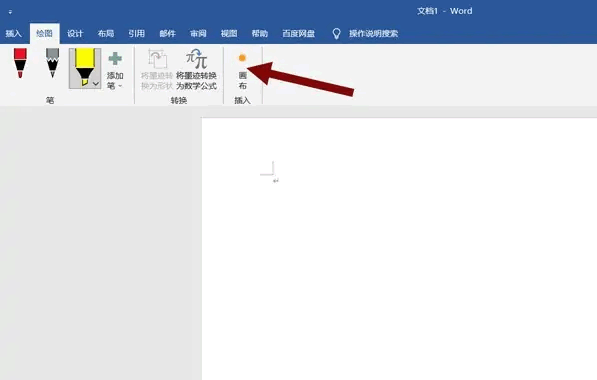The width and height of the screenshot is (597, 380).
Task: Open the 视图 (View) tab
Action: pos(229,34)
